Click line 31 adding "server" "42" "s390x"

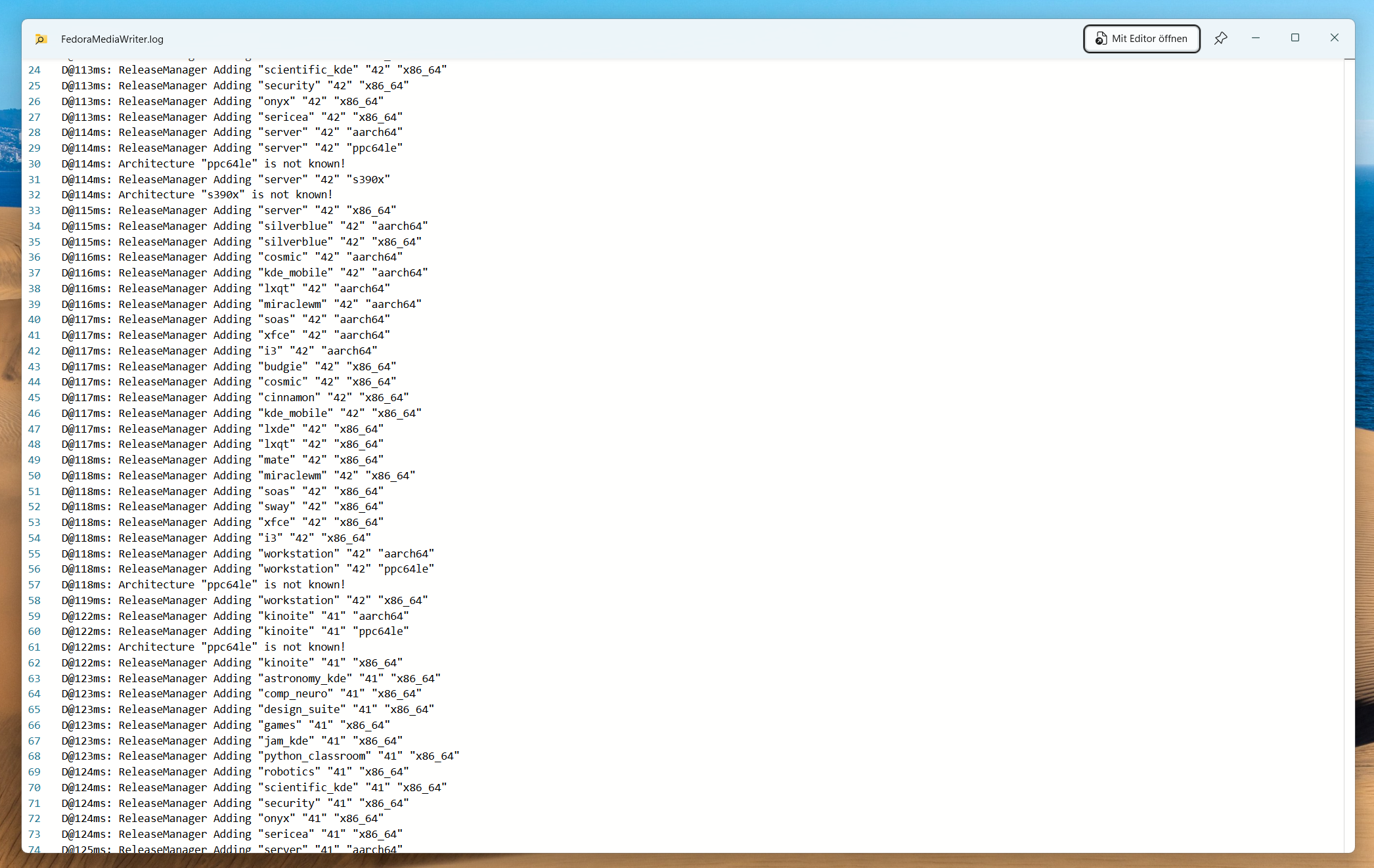226,180
